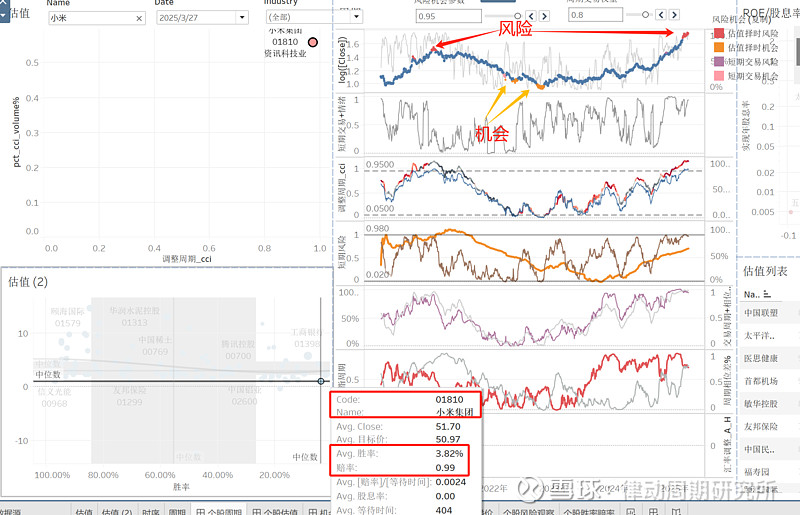Open the Date dropdown showing 2025/3/27
The height and width of the screenshot is (515, 800).
coord(242,18)
